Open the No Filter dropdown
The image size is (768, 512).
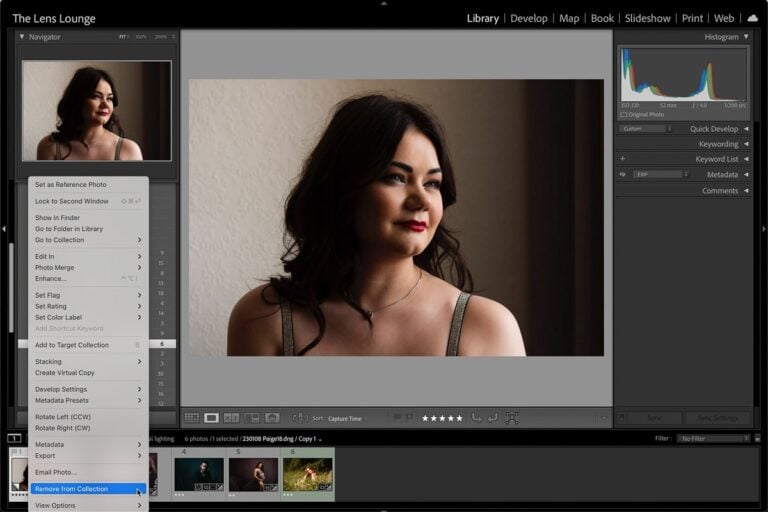point(714,439)
